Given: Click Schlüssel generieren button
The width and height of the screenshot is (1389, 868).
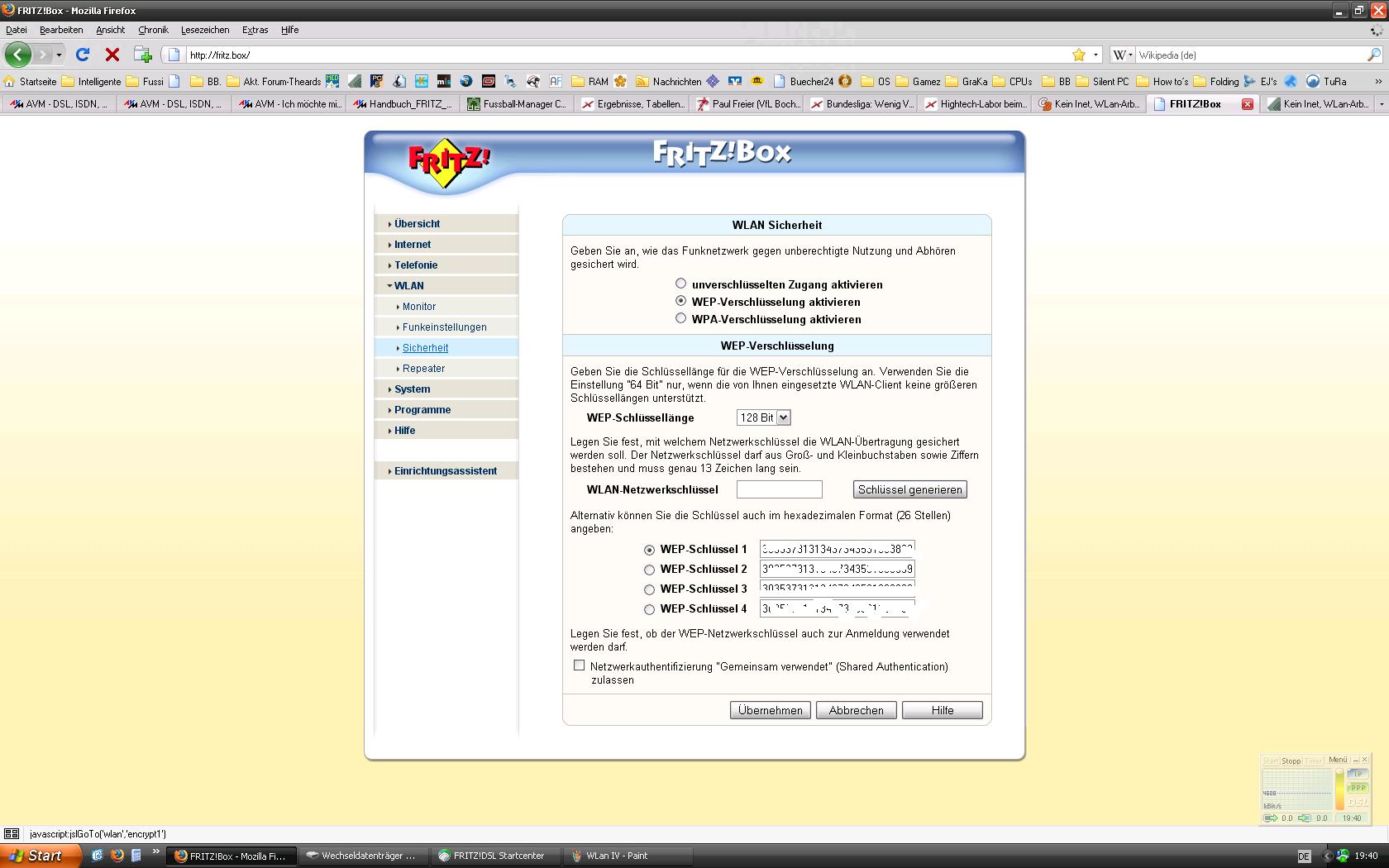Looking at the screenshot, I should (x=910, y=489).
